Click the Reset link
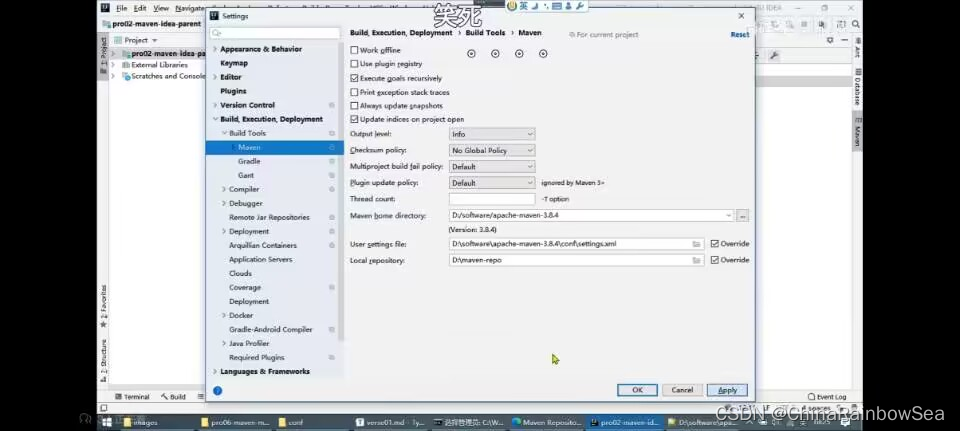The width and height of the screenshot is (960, 431). [x=740, y=34]
